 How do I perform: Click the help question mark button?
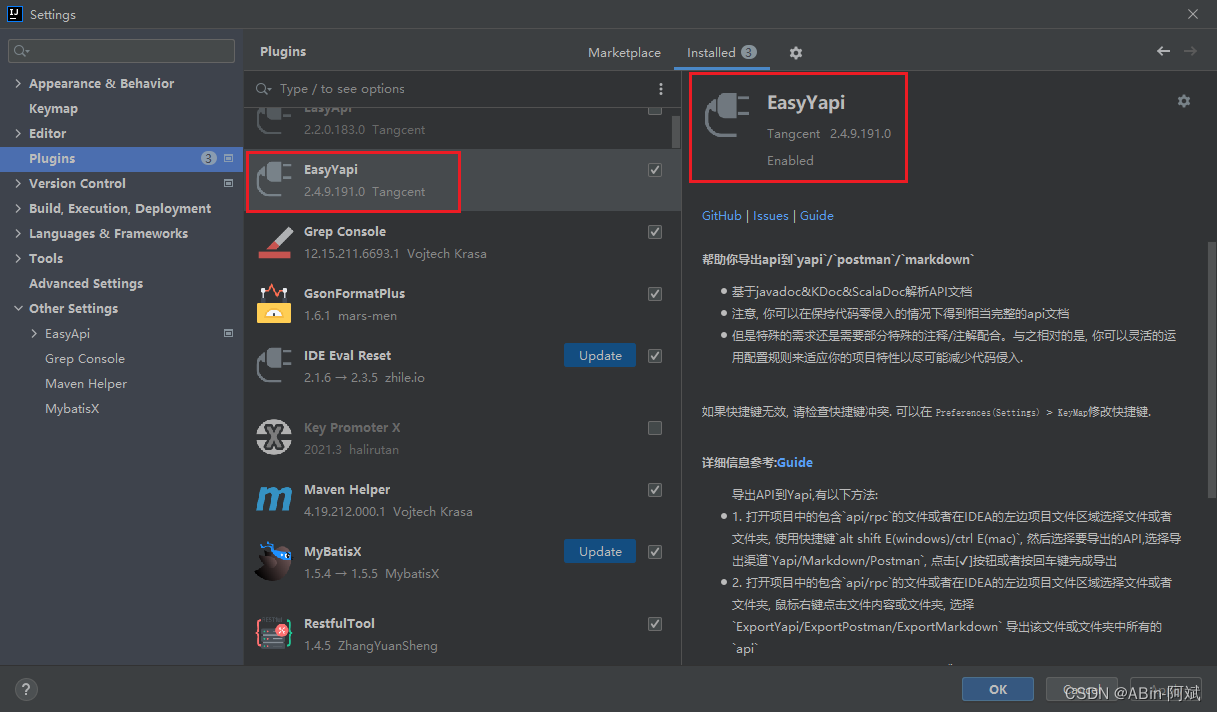pyautogui.click(x=27, y=689)
